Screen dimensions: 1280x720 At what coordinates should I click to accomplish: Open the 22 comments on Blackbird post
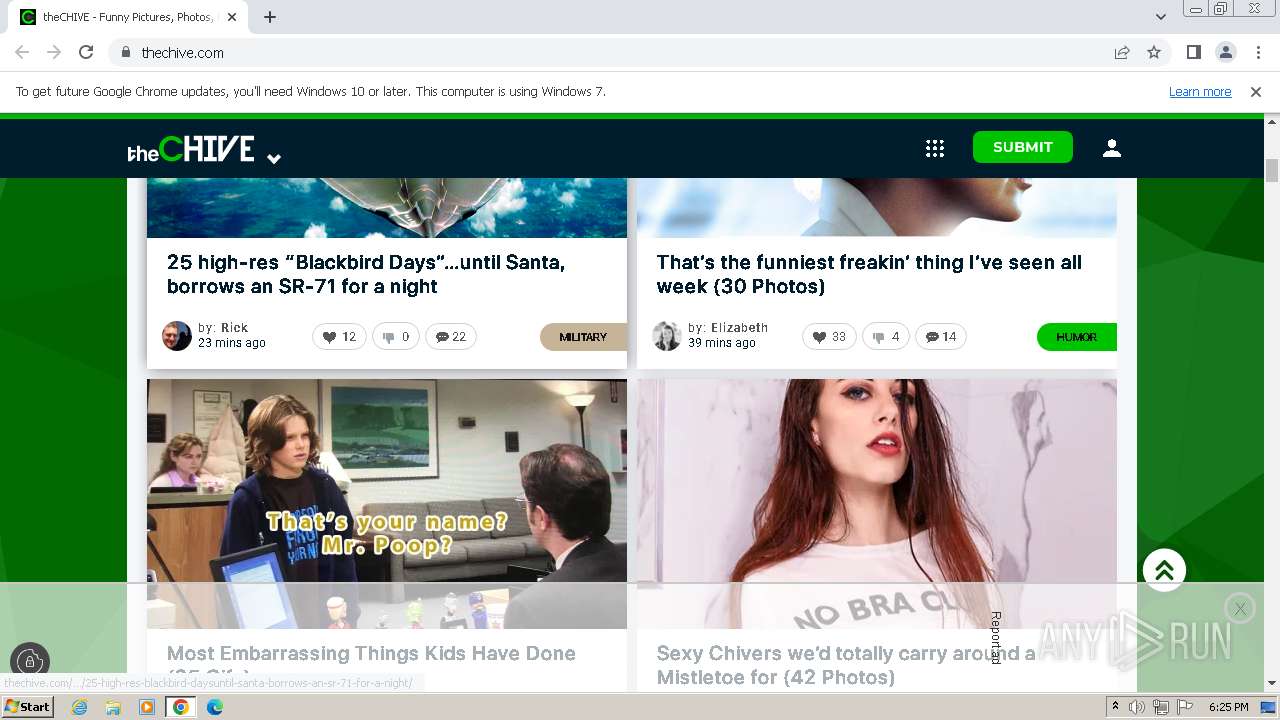tap(451, 337)
